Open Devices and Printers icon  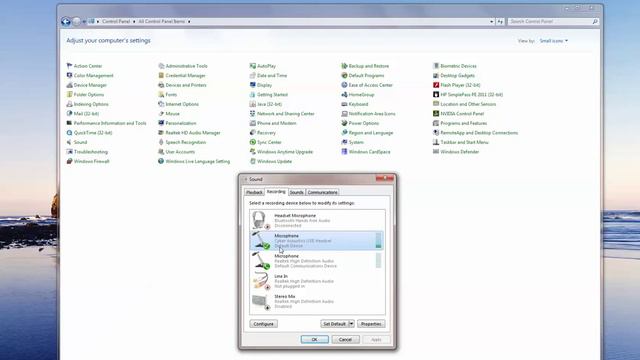coord(161,85)
